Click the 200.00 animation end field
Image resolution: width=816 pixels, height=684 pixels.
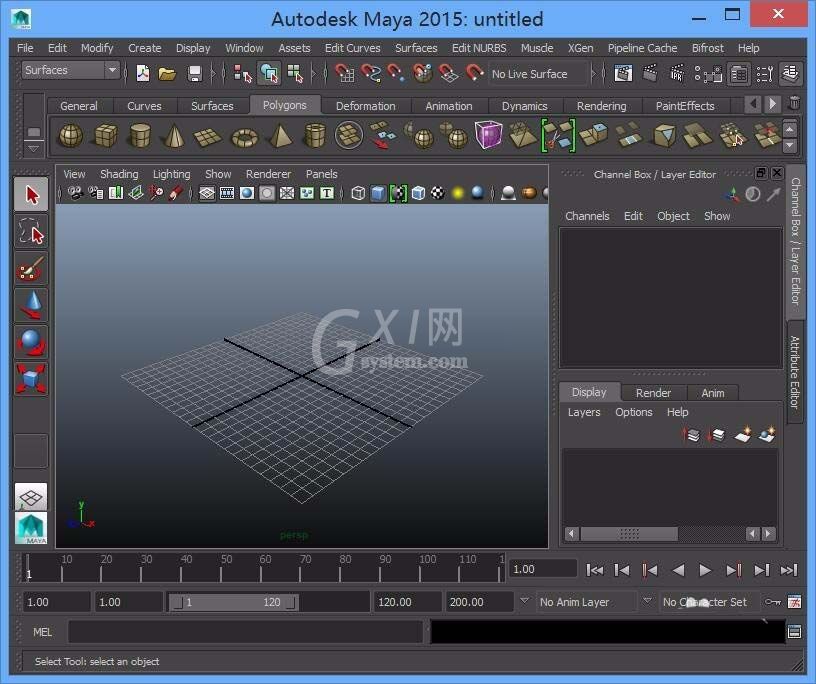pyautogui.click(x=478, y=602)
